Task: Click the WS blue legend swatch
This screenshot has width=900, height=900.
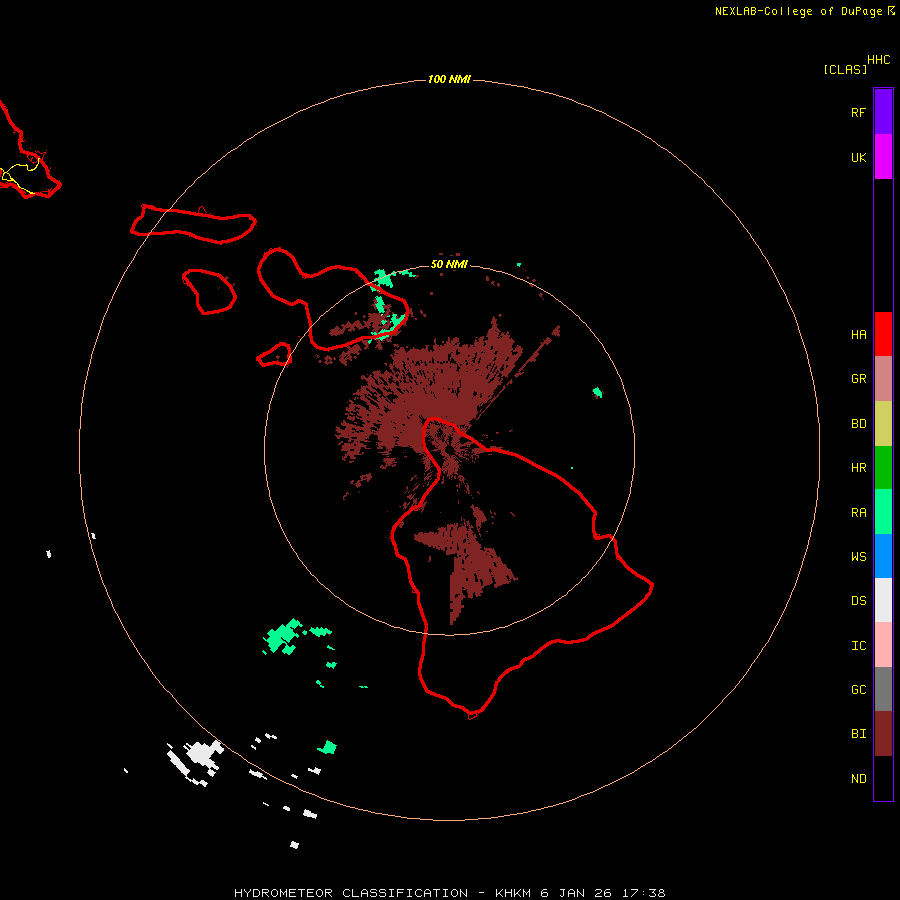Action: click(x=883, y=556)
